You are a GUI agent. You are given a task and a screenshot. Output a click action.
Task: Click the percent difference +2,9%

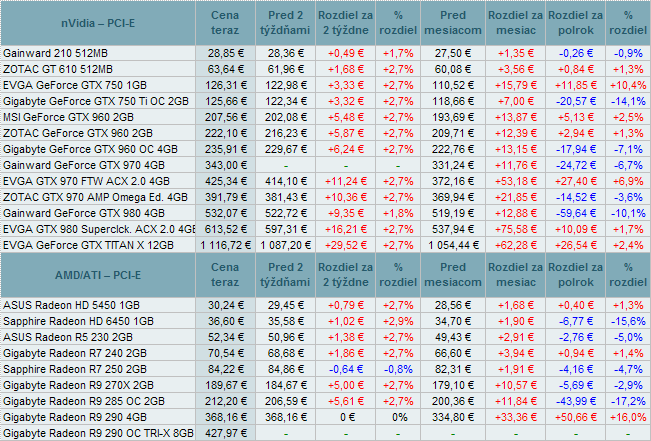[x=398, y=321]
